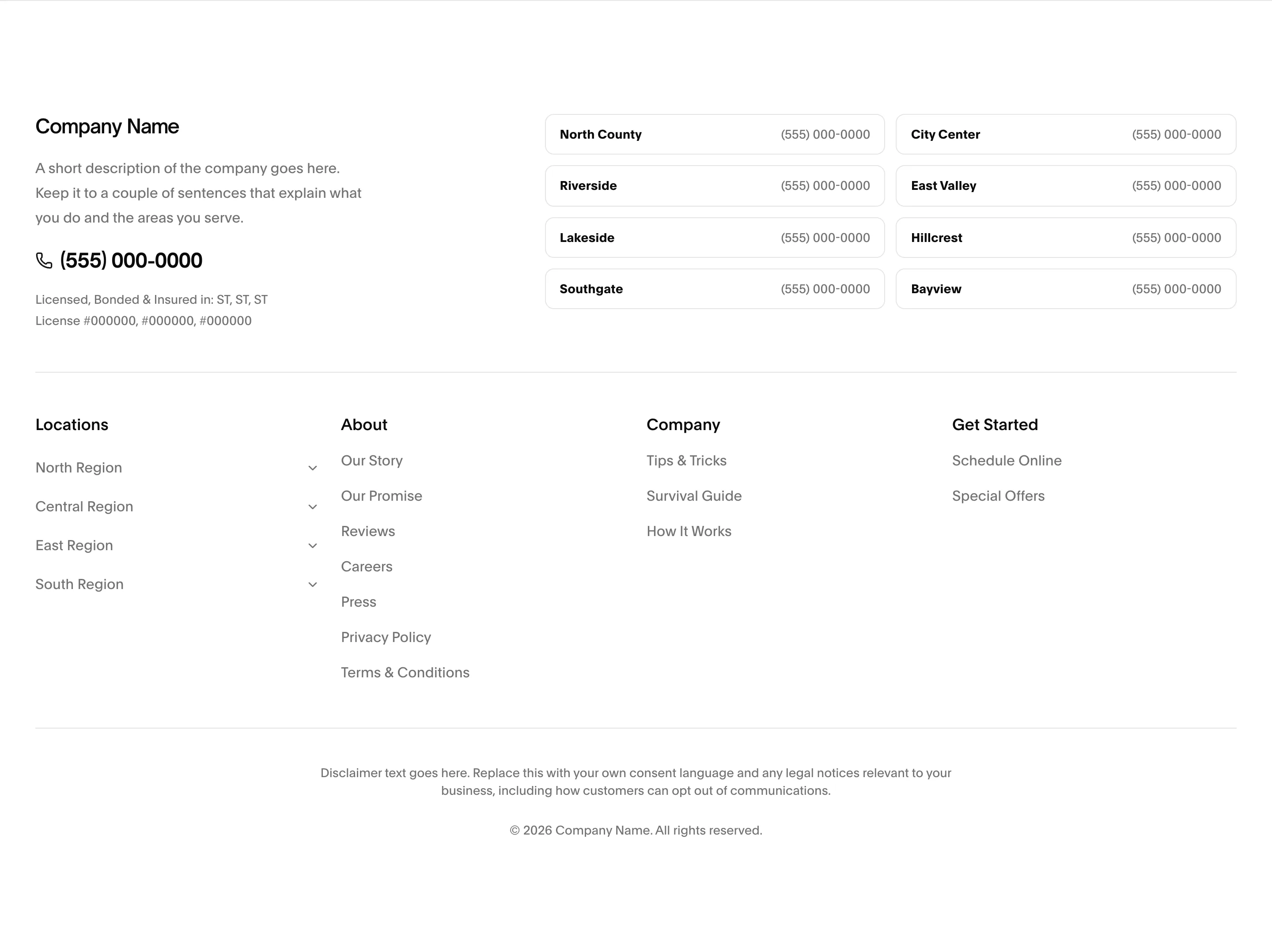The image size is (1272, 952).
Task: Open the Reviews link
Action: point(368,531)
